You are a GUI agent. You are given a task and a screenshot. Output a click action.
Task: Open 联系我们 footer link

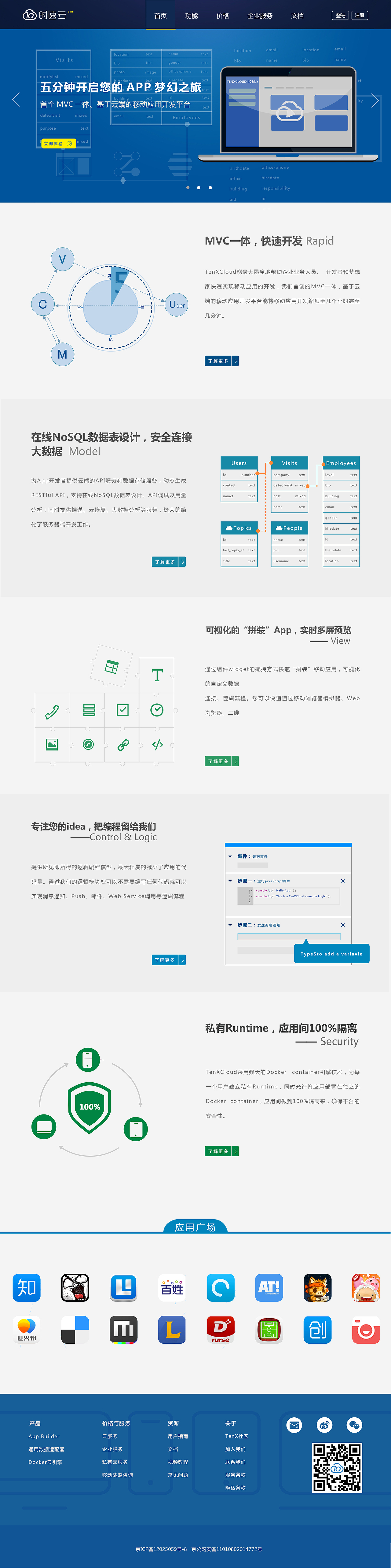(235, 1462)
